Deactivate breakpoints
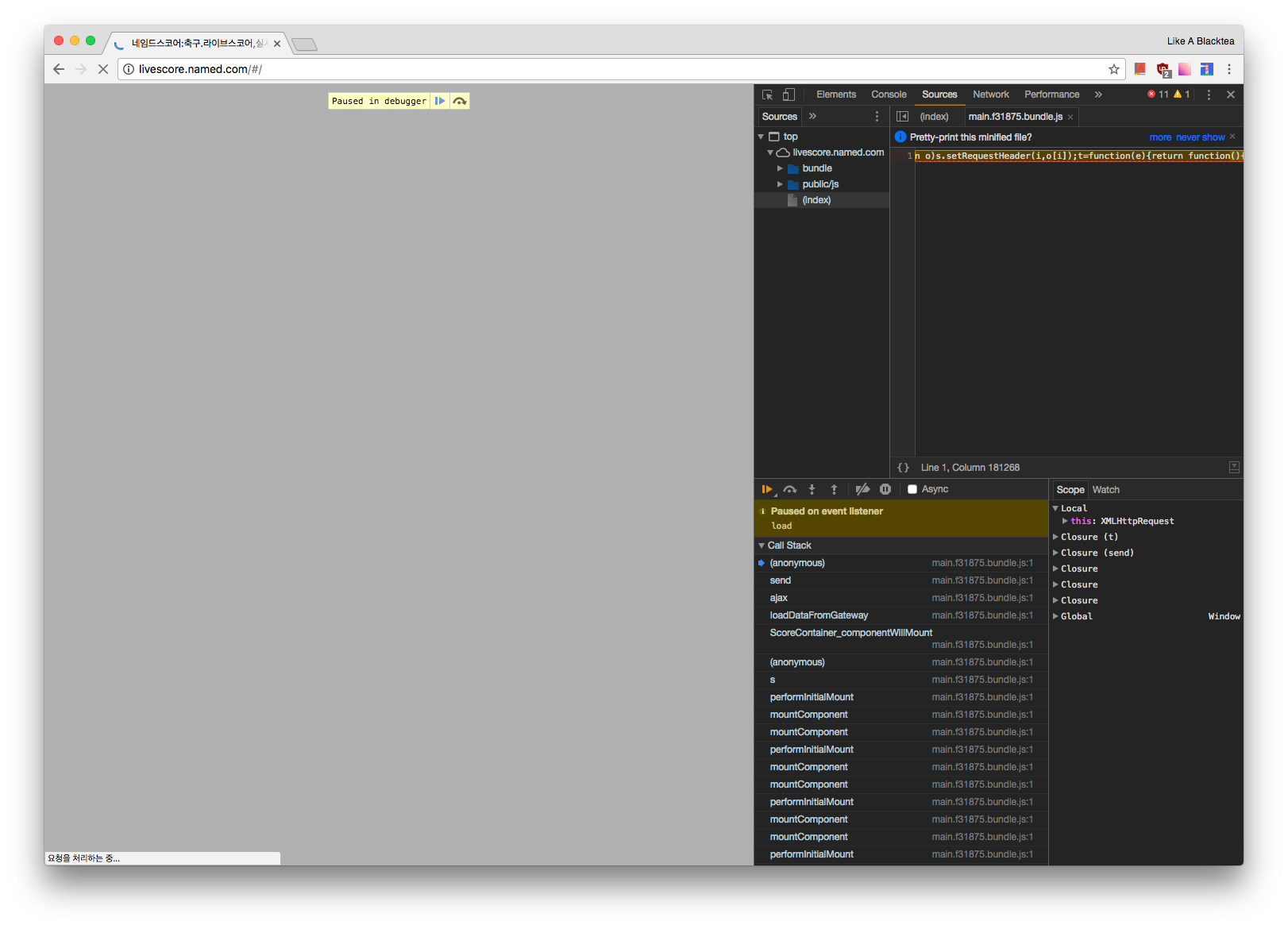 [862, 490]
